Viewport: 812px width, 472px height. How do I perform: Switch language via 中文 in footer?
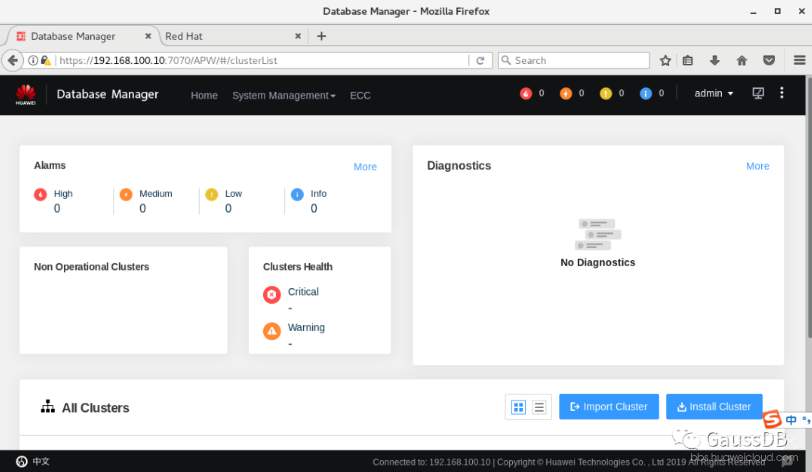[41, 461]
